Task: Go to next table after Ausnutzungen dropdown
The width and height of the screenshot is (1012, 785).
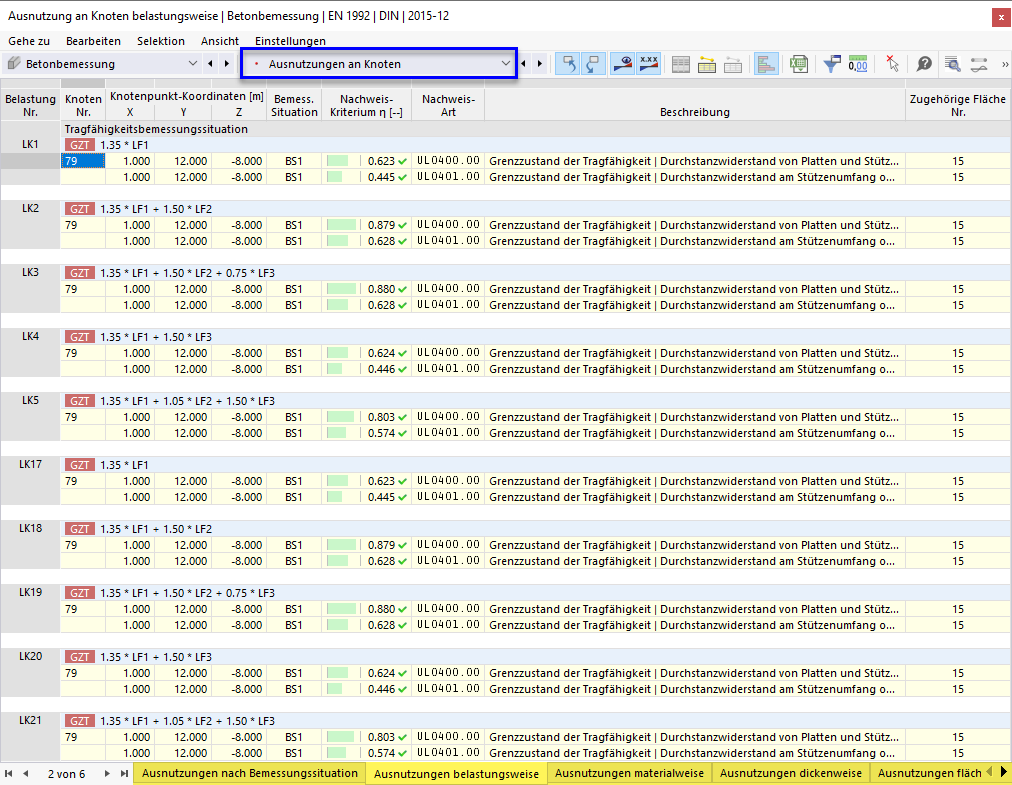Action: tap(540, 64)
